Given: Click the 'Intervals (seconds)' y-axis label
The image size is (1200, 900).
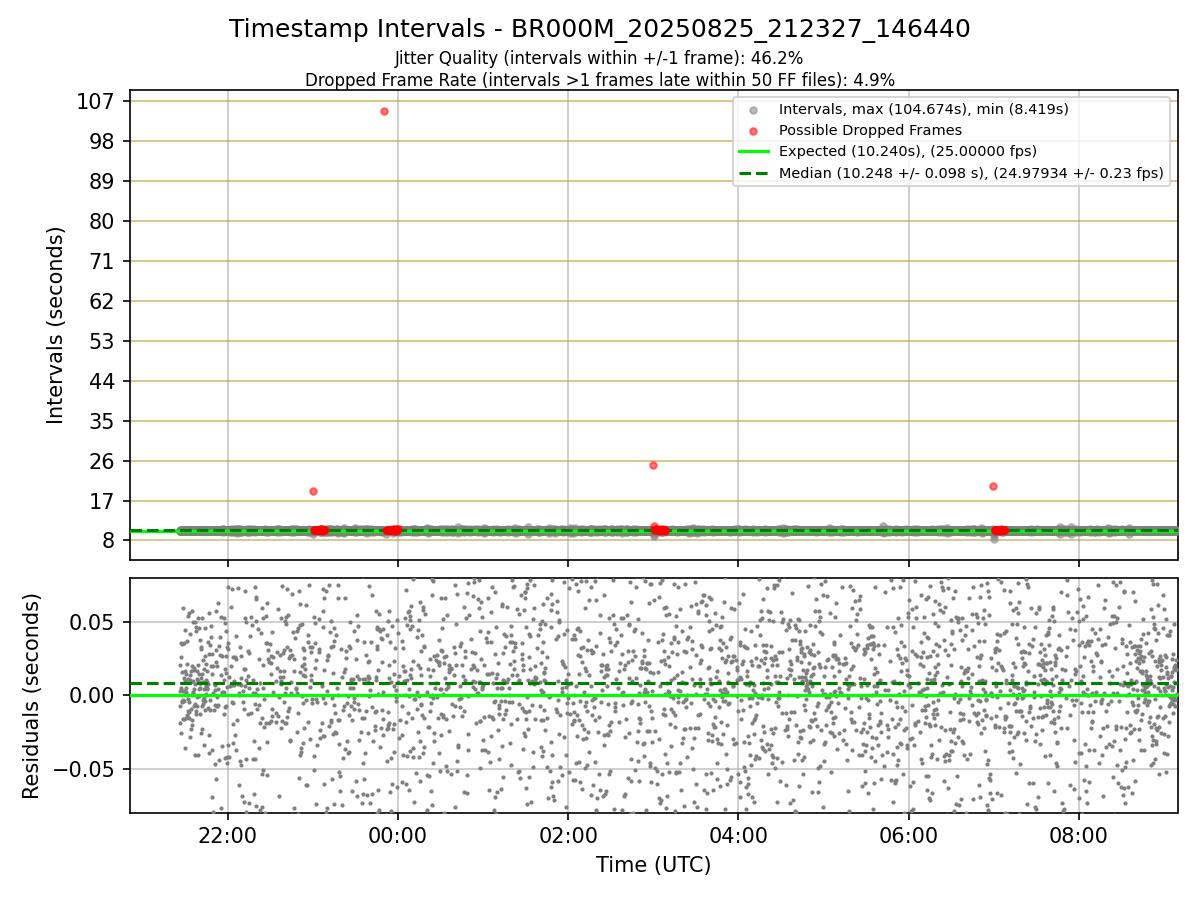Looking at the screenshot, I should click(56, 325).
